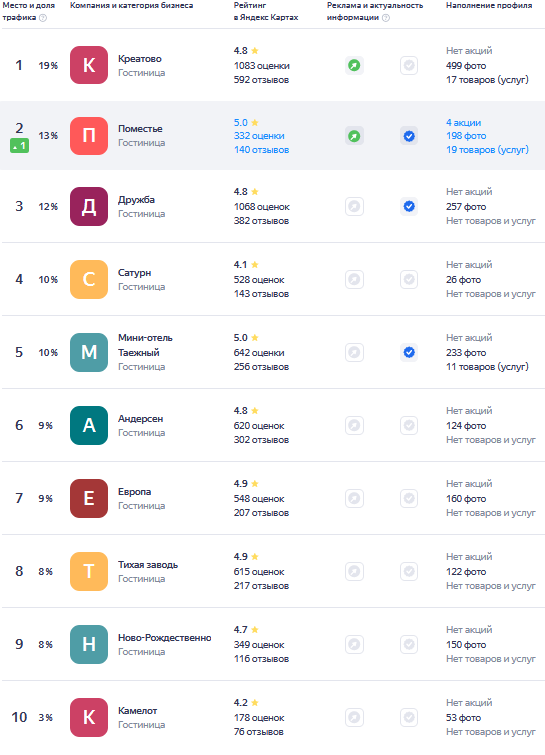This screenshot has height=755, width=545.
Task: Click the grey verification checkmark for Камелот
Action: coord(409,717)
